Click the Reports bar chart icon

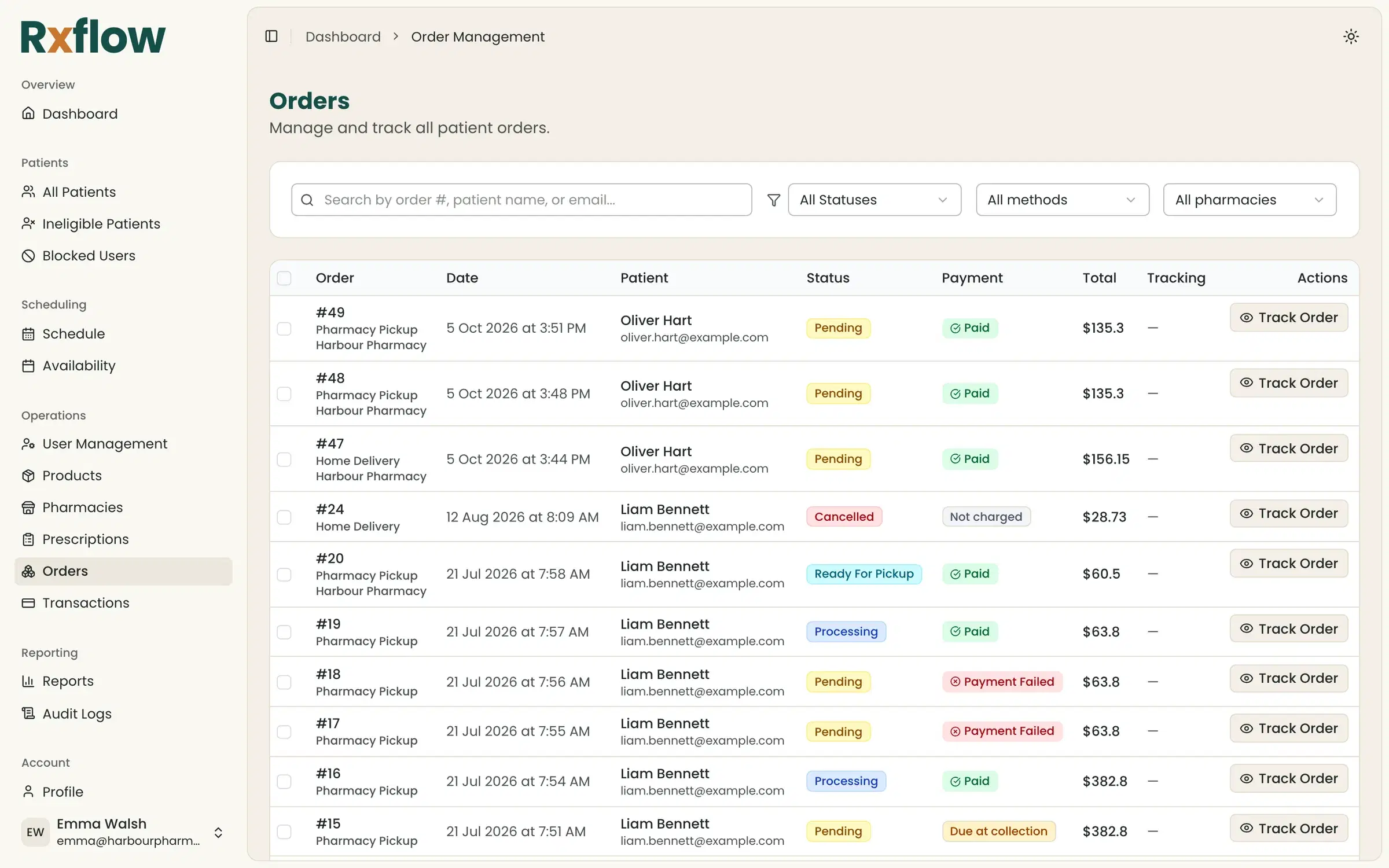pyautogui.click(x=28, y=681)
